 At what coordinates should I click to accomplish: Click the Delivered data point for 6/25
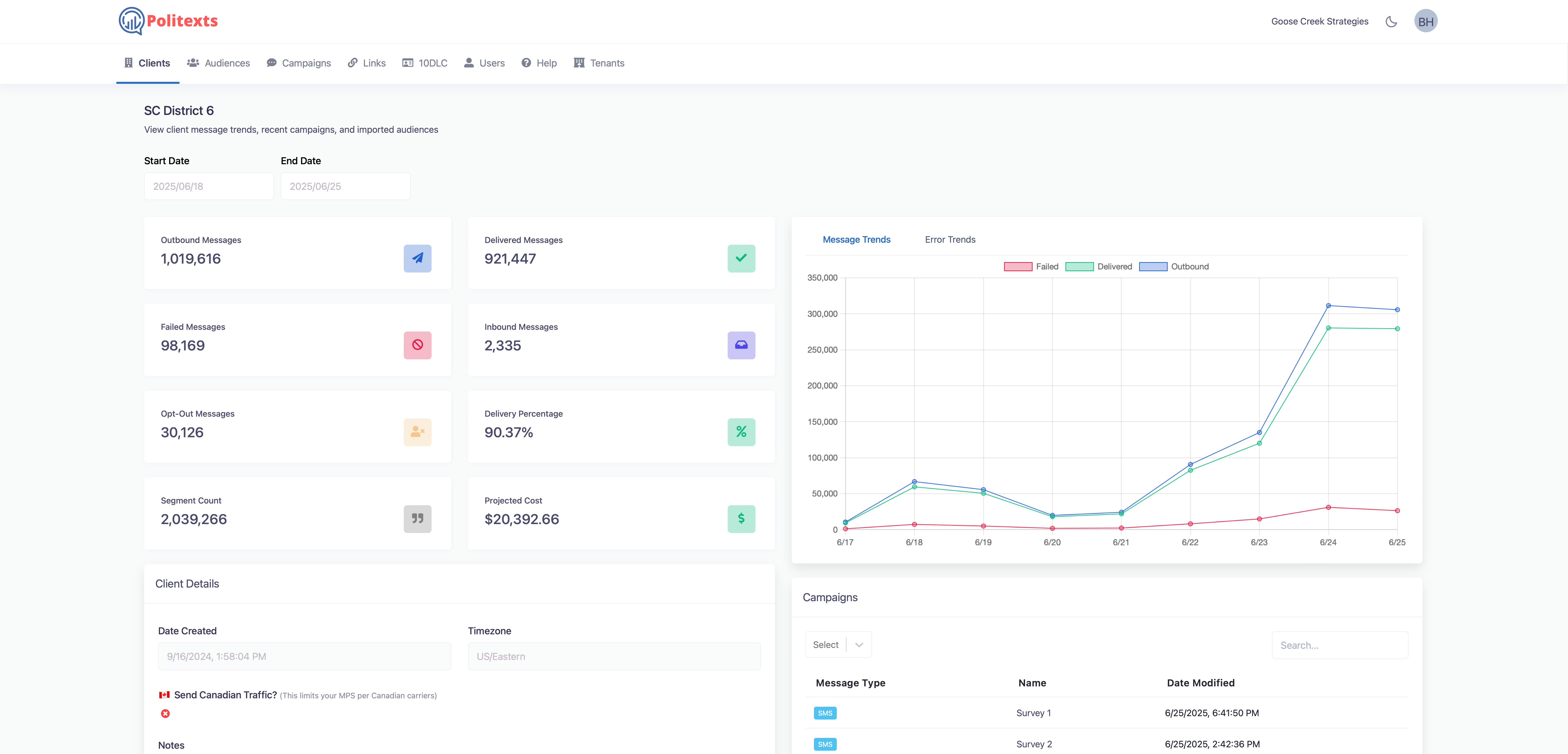(x=1397, y=329)
